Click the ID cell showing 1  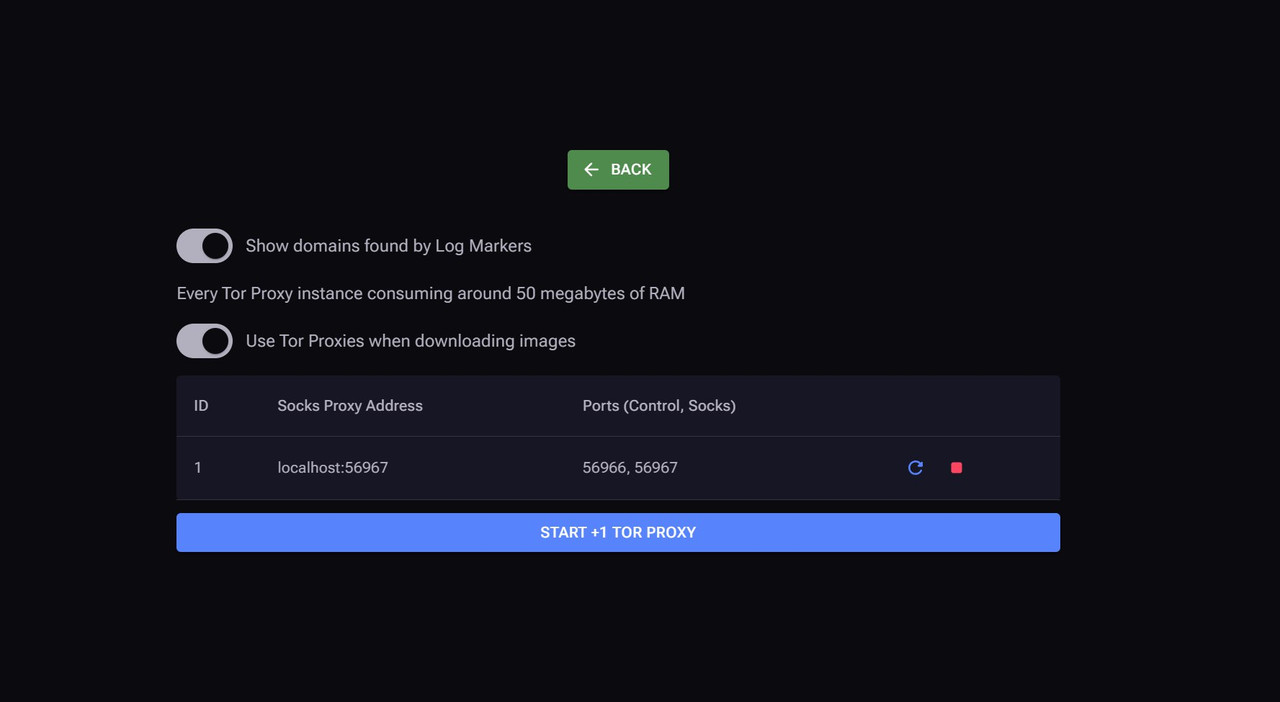(x=198, y=468)
